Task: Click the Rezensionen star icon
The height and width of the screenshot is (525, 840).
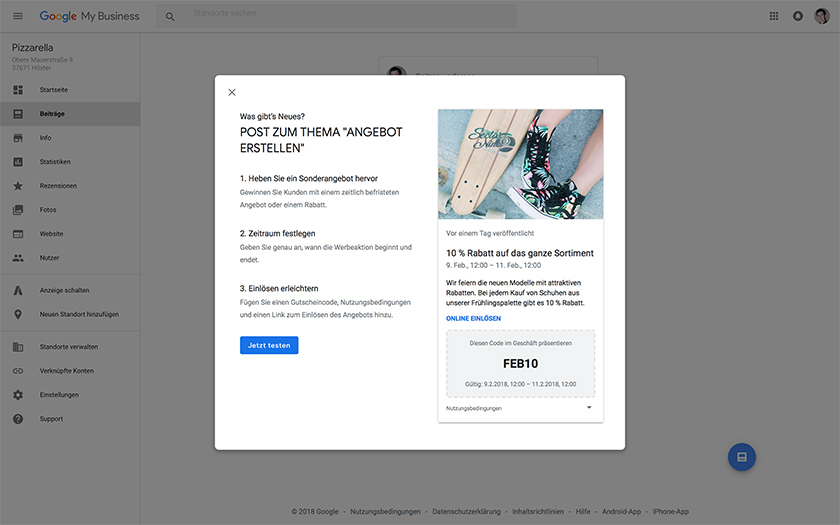Action: 18,186
